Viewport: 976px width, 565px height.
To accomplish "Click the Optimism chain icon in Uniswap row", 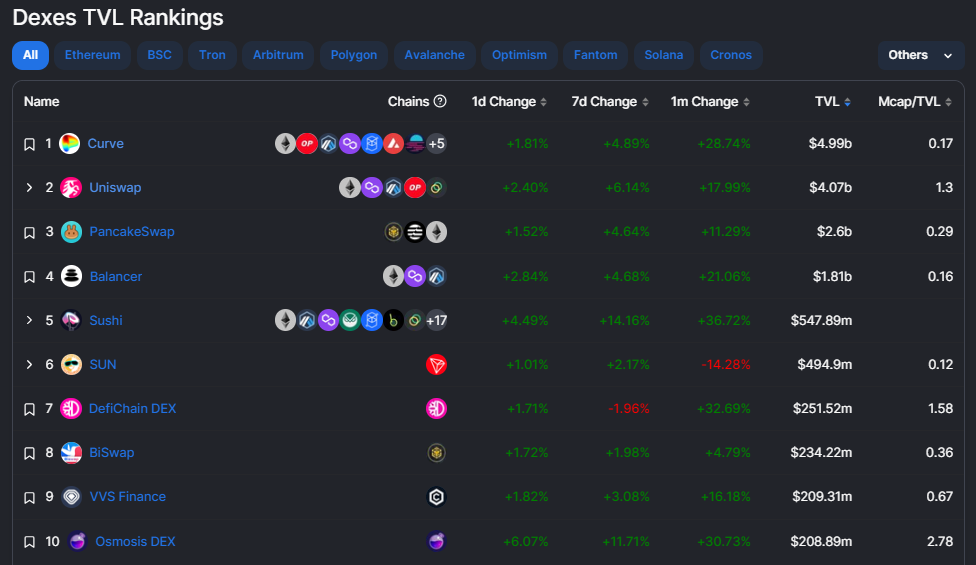I will pos(415,187).
